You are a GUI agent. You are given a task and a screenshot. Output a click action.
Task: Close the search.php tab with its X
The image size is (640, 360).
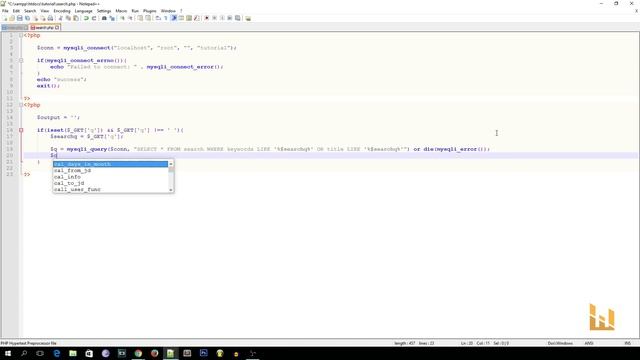57,28
